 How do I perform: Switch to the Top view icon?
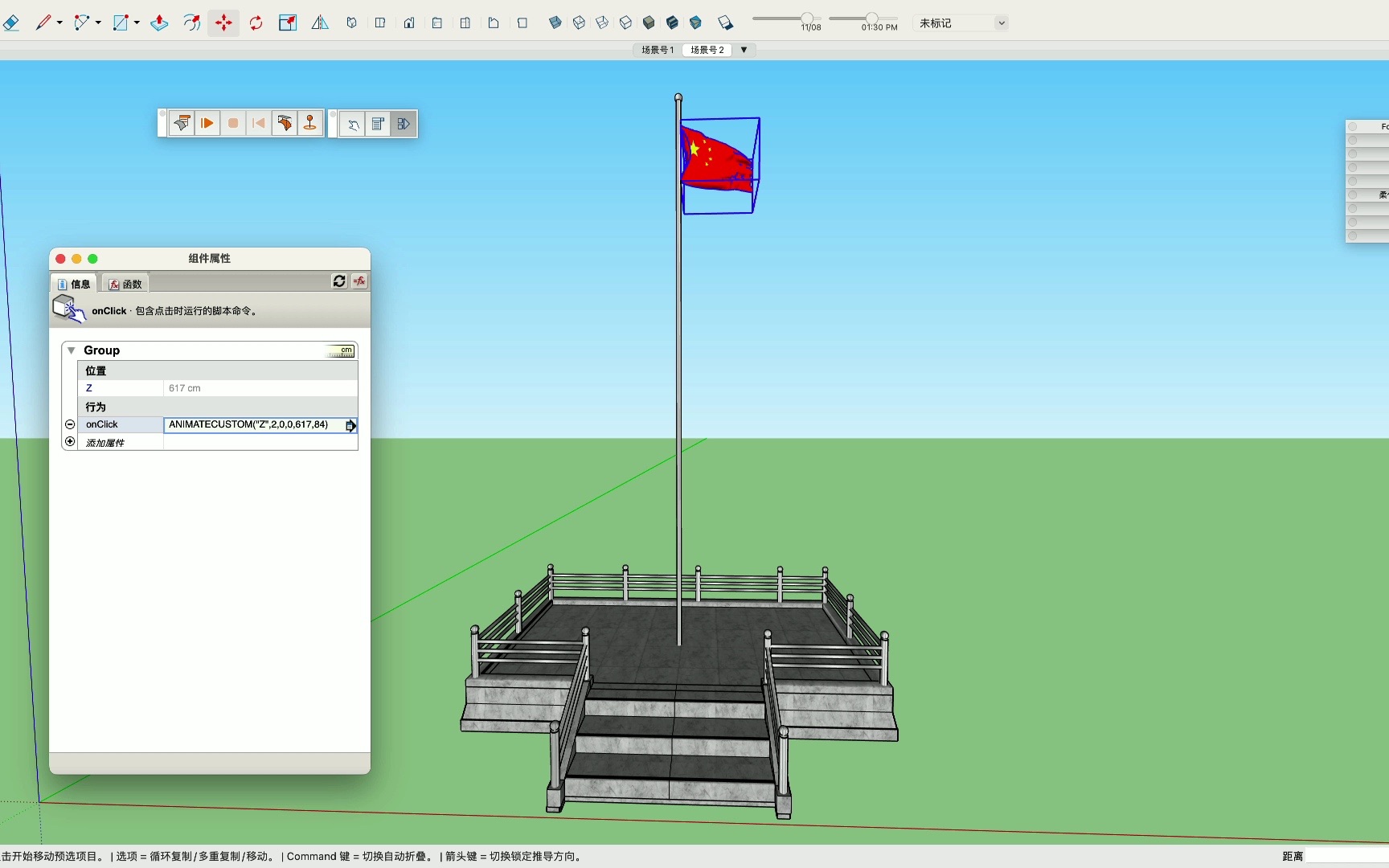(380, 23)
